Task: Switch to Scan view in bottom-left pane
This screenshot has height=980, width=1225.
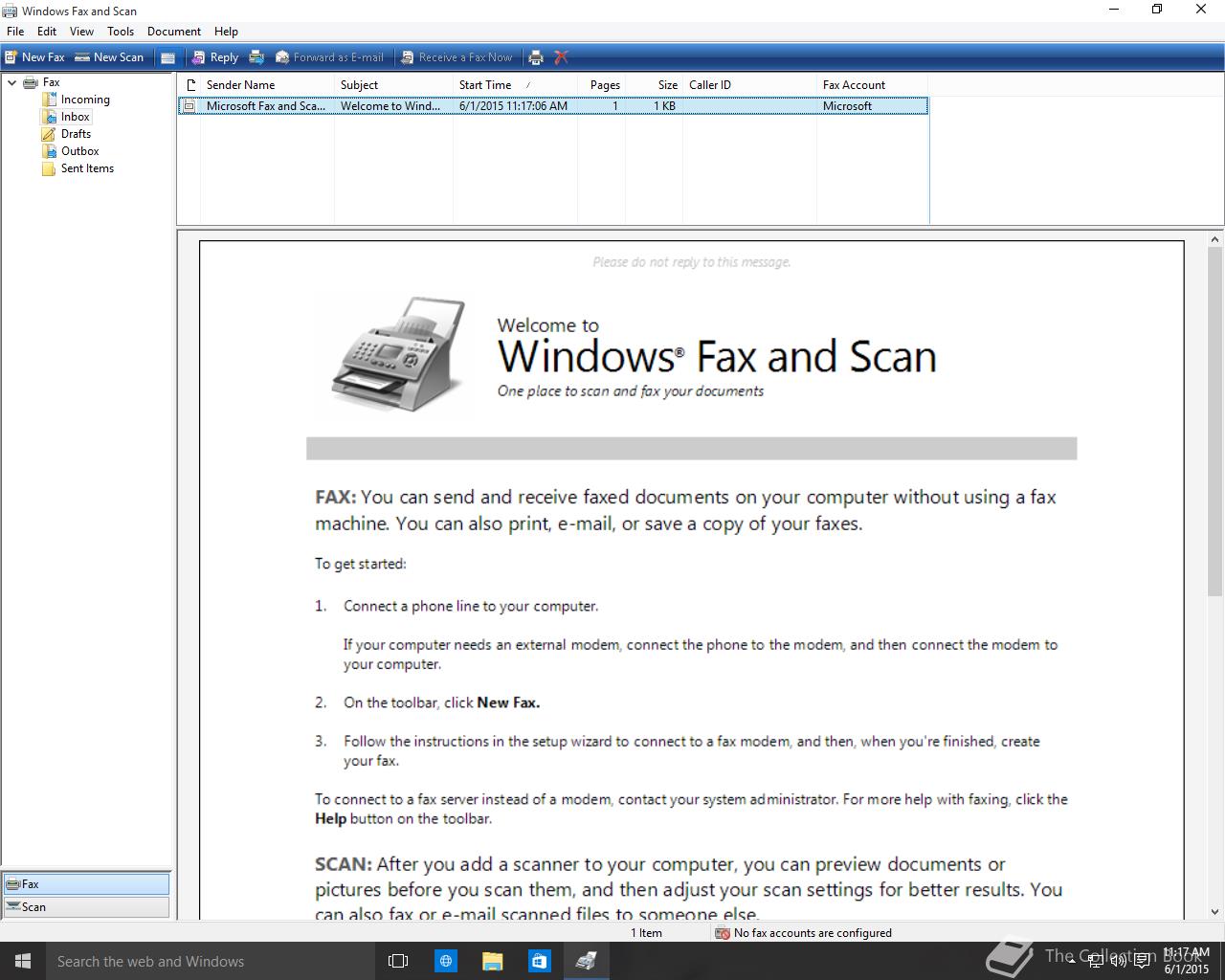Action: [x=86, y=907]
